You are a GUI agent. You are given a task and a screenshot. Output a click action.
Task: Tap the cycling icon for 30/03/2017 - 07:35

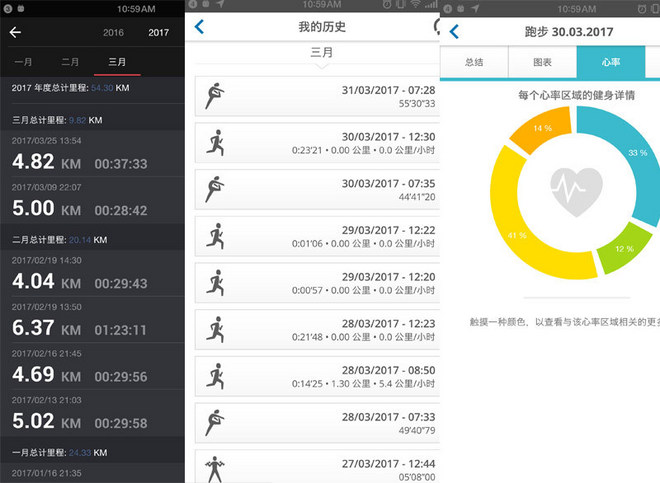pyautogui.click(x=215, y=189)
